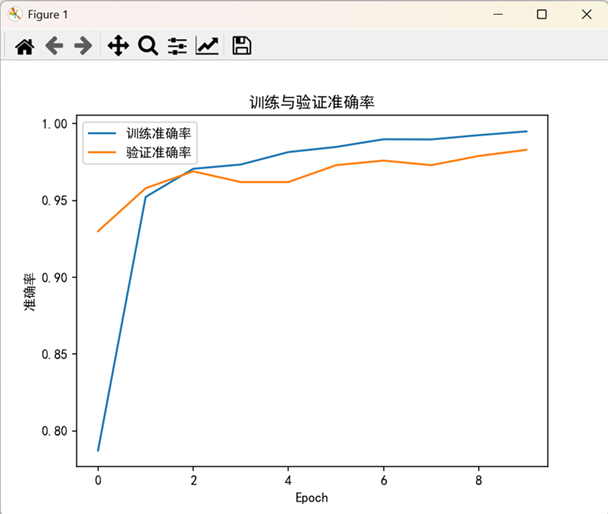
Task: Open the Configure subplots sliders dialog
Action: [177, 45]
